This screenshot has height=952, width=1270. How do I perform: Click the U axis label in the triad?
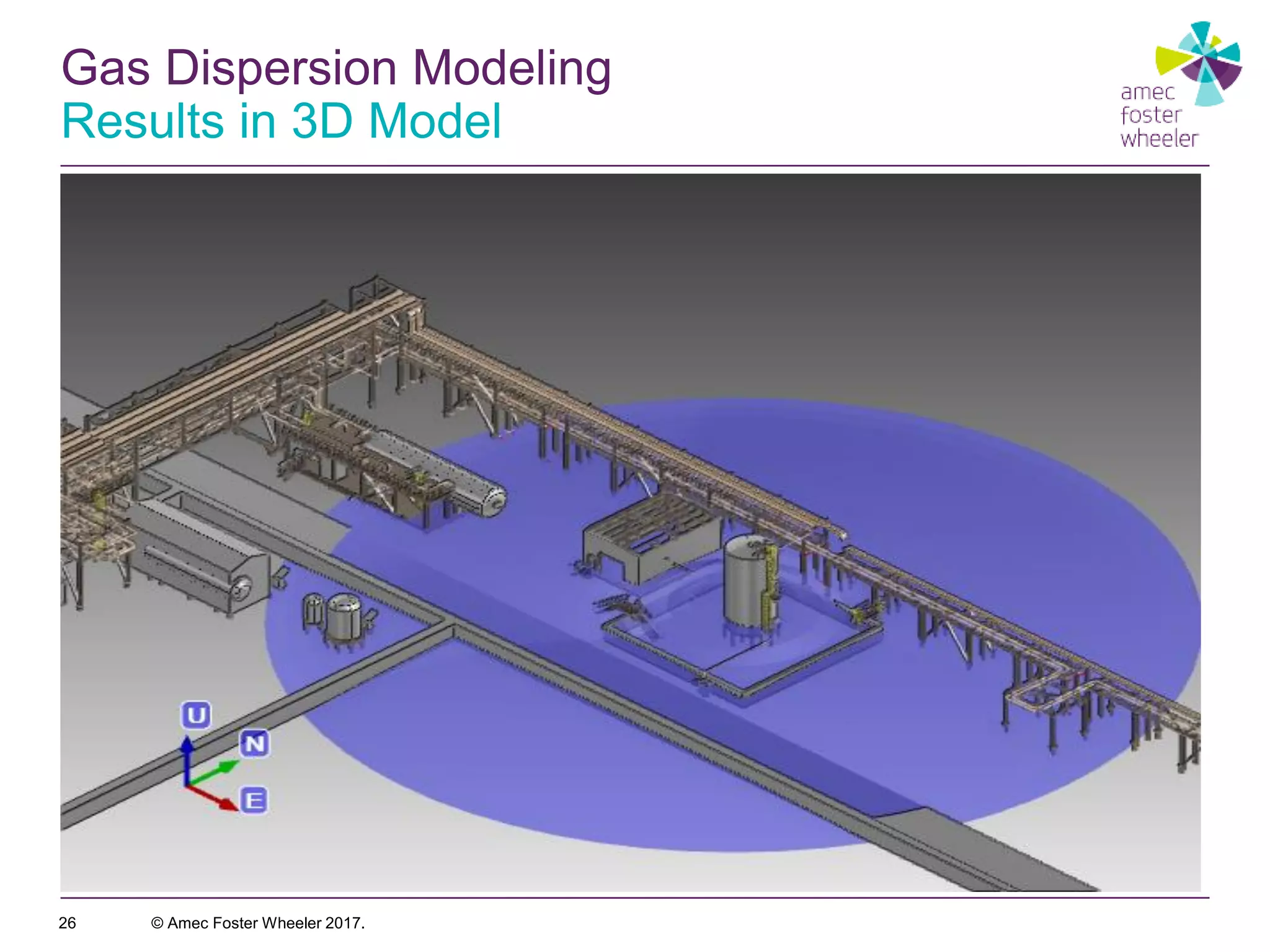[196, 715]
